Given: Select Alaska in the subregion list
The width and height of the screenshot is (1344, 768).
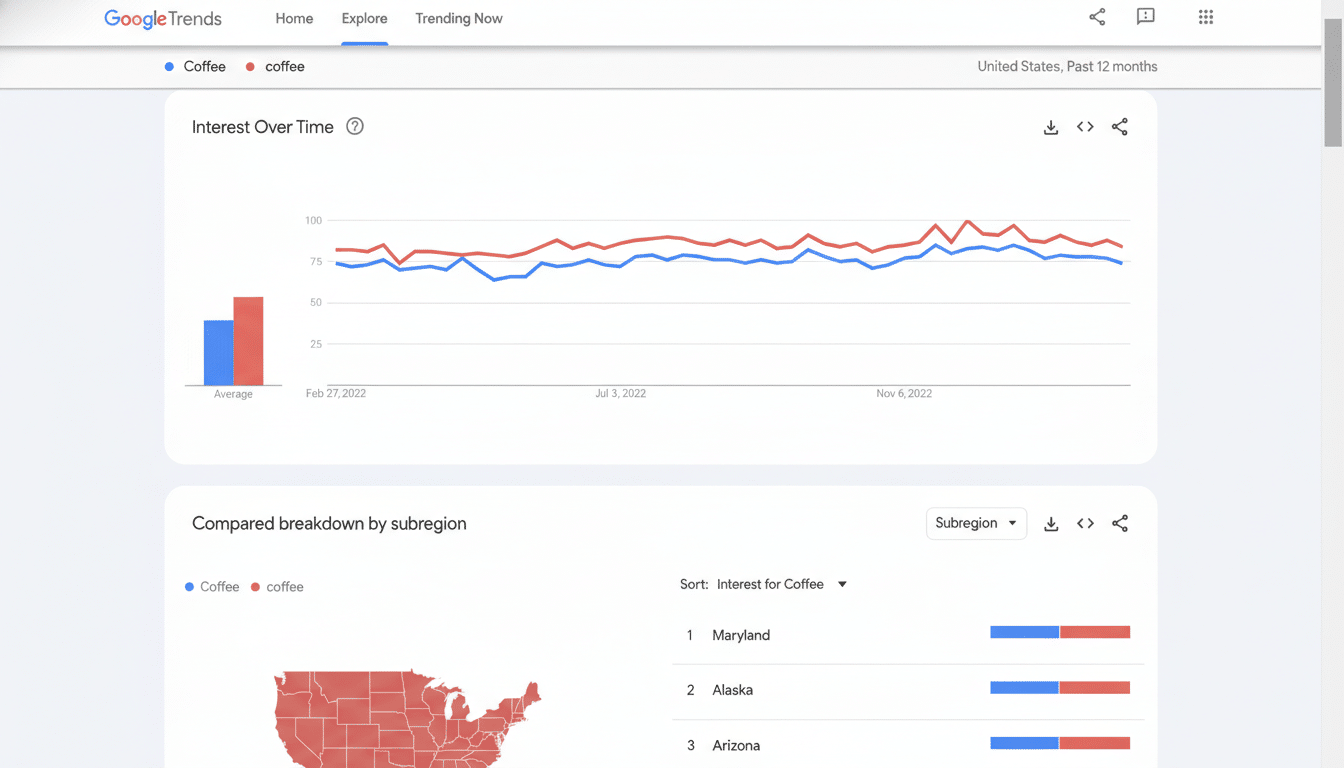Looking at the screenshot, I should [x=733, y=690].
